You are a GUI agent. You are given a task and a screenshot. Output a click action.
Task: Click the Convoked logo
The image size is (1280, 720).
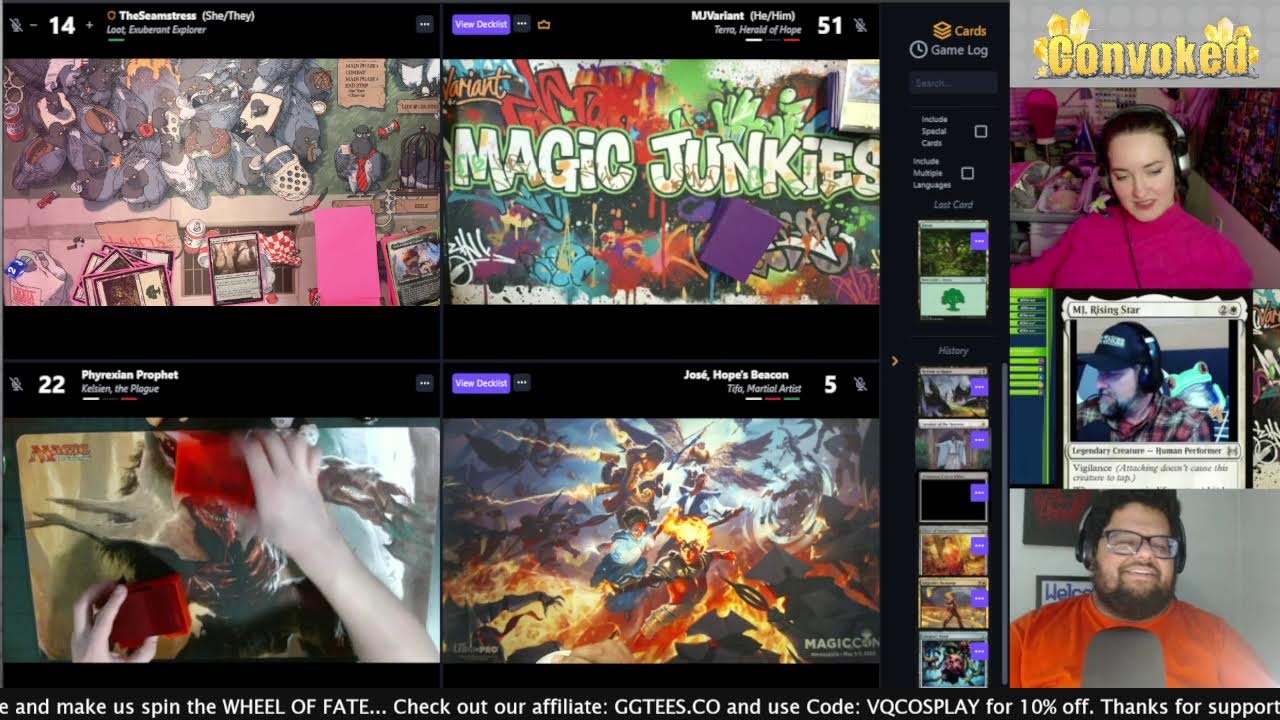(x=1146, y=47)
